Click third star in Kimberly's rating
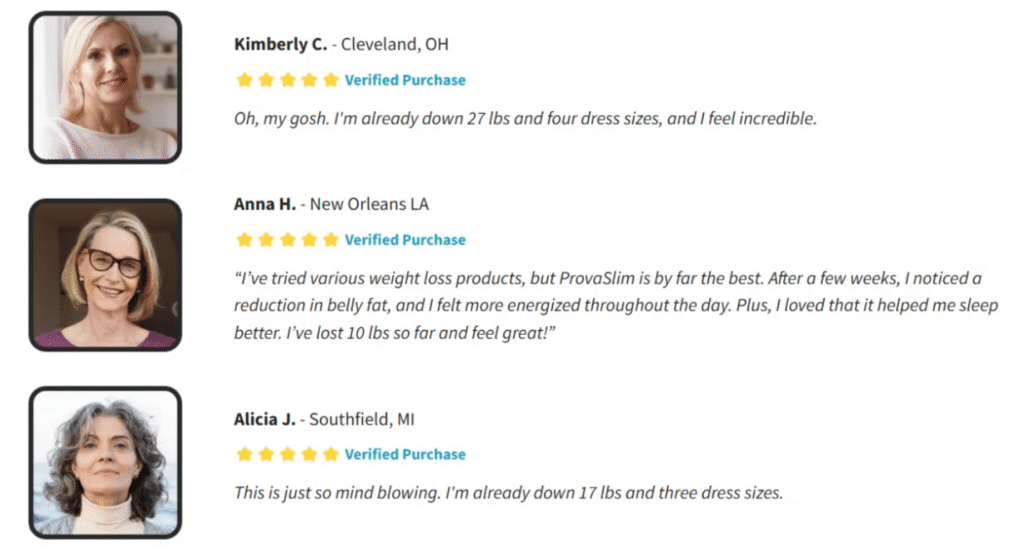The width and height of the screenshot is (1024, 553). [x=287, y=80]
